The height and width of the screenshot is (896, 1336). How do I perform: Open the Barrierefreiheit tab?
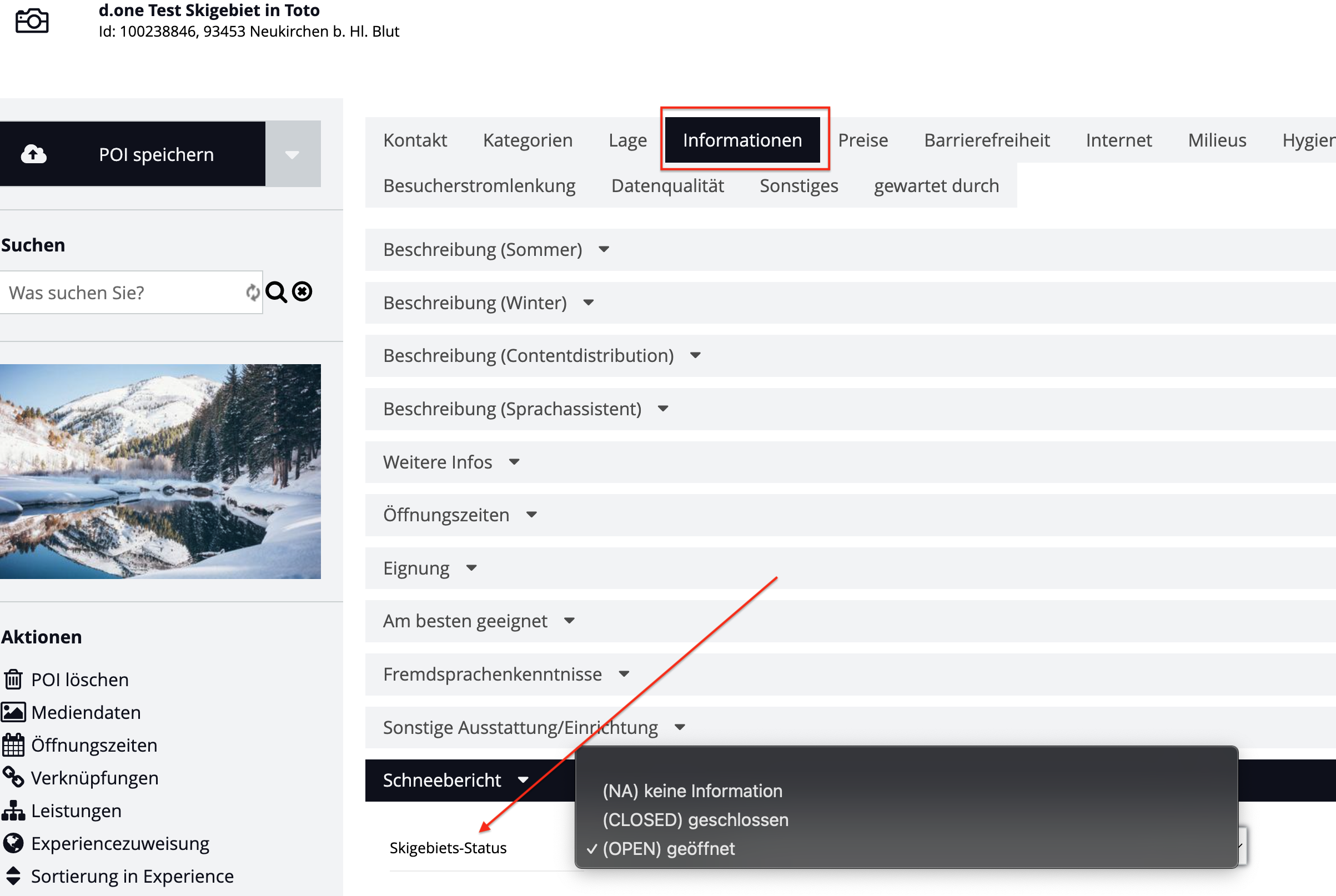pos(986,140)
